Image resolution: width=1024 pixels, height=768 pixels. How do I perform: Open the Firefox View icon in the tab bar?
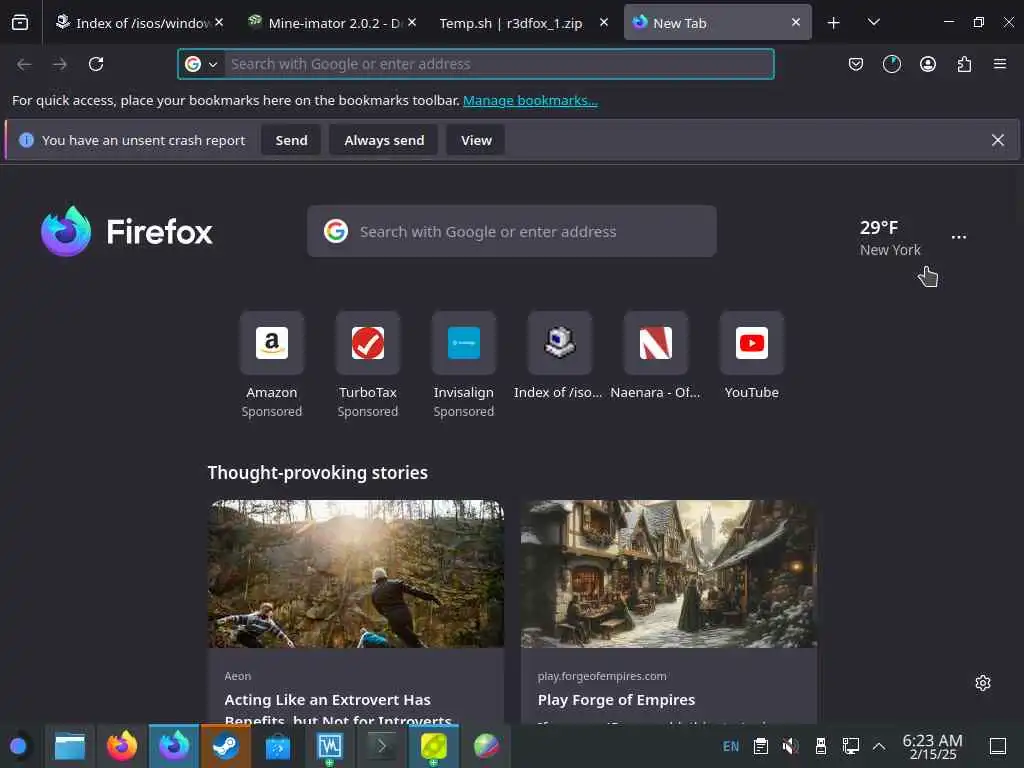point(20,23)
